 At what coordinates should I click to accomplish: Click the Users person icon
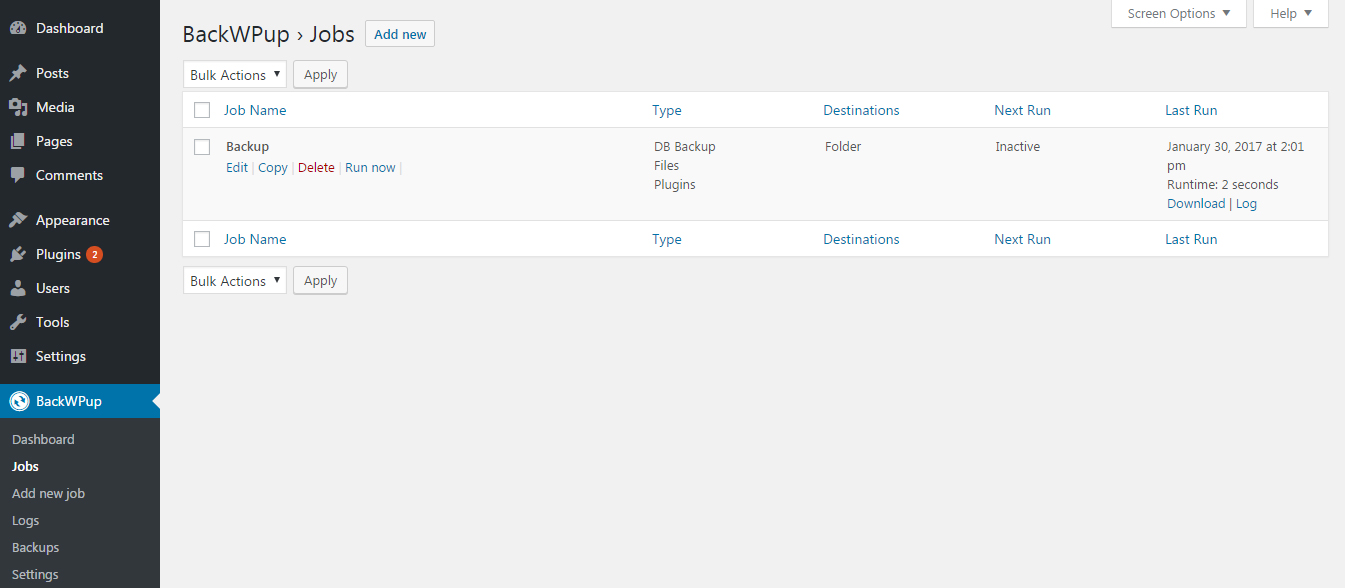tap(18, 288)
